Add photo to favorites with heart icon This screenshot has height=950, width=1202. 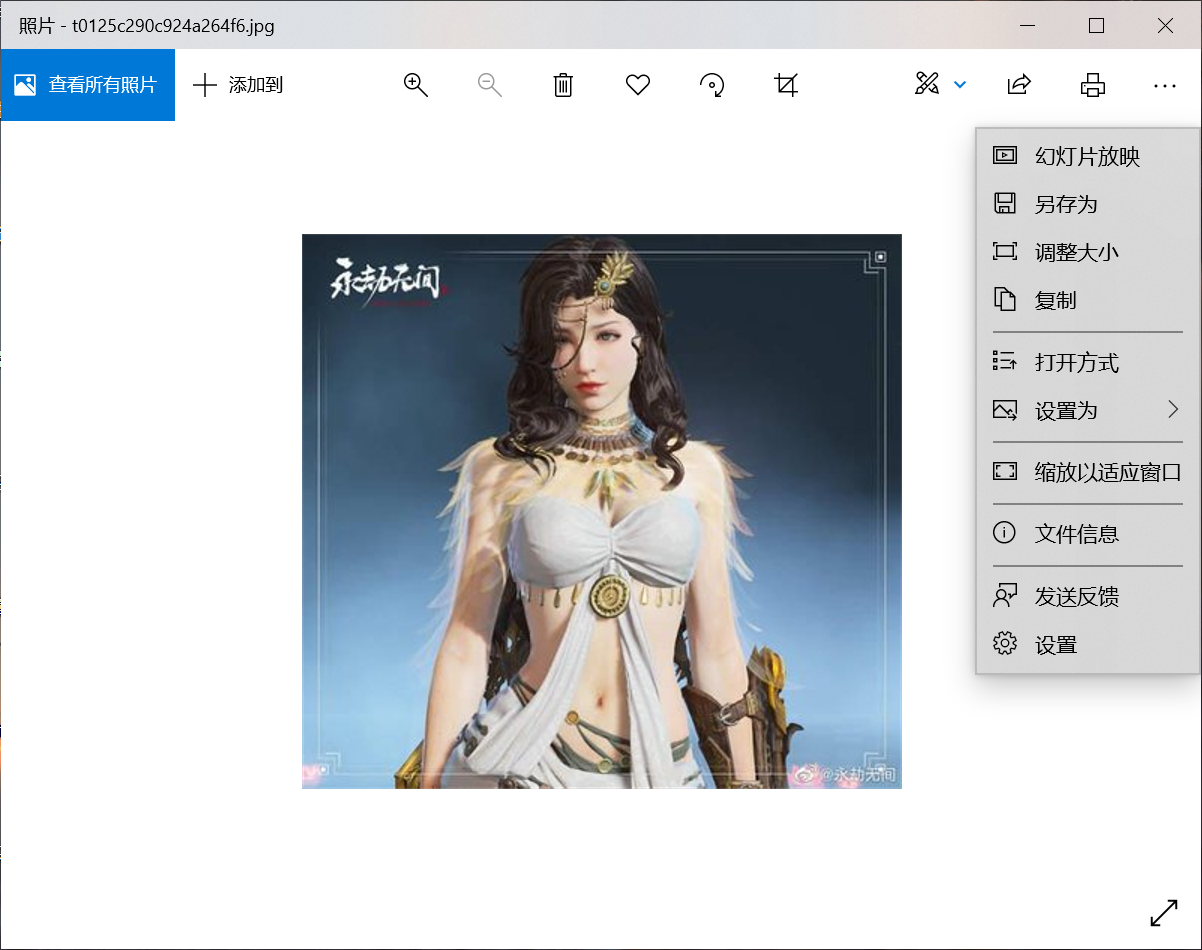click(638, 85)
